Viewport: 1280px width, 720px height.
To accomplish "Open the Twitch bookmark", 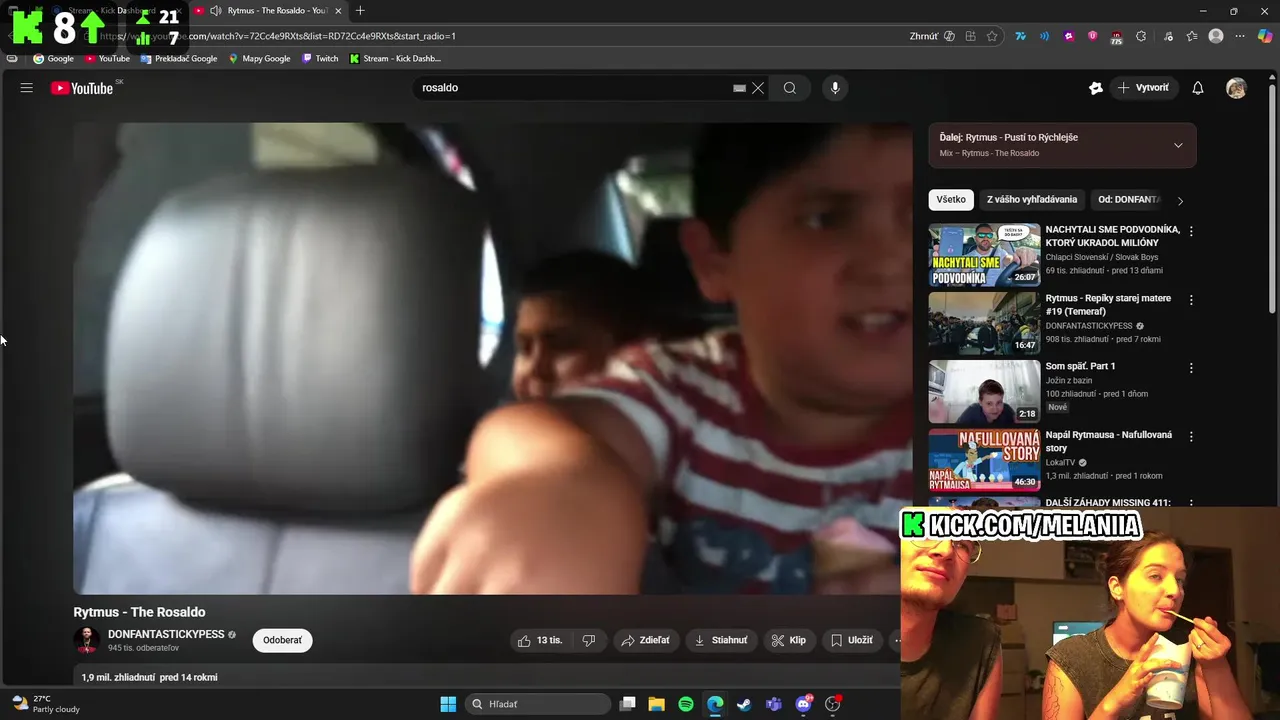I will click(x=320, y=58).
